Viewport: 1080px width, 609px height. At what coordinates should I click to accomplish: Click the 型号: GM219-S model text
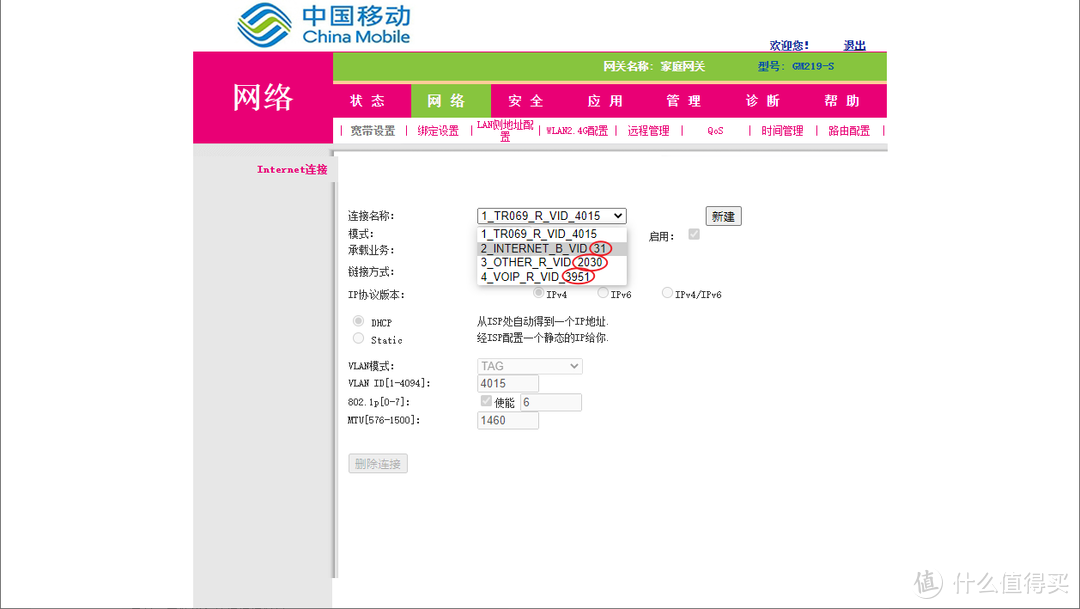[x=796, y=67]
